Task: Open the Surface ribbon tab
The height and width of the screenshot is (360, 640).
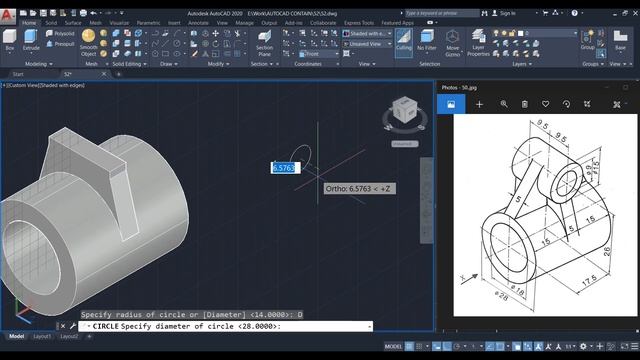Action: click(73, 23)
